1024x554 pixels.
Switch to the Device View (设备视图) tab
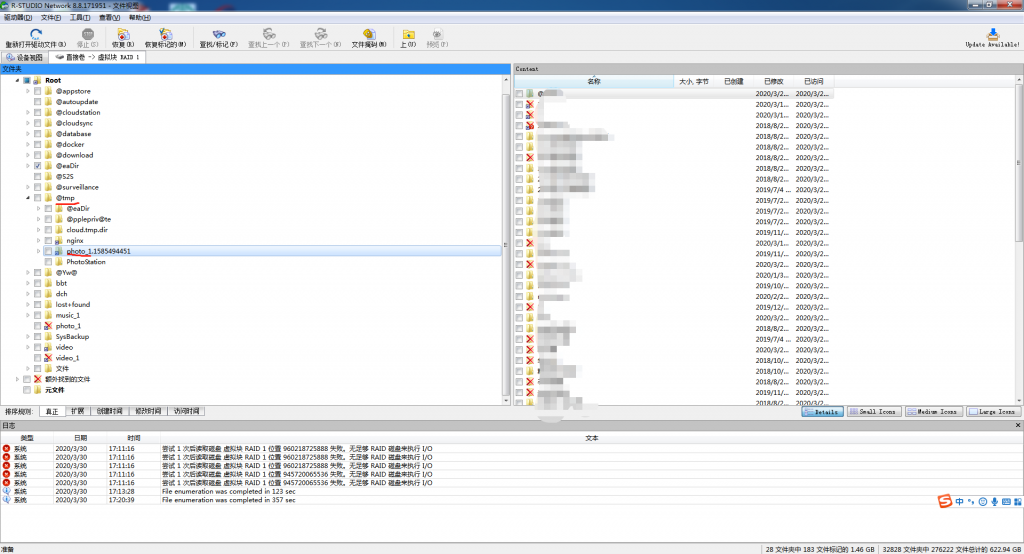[24, 57]
